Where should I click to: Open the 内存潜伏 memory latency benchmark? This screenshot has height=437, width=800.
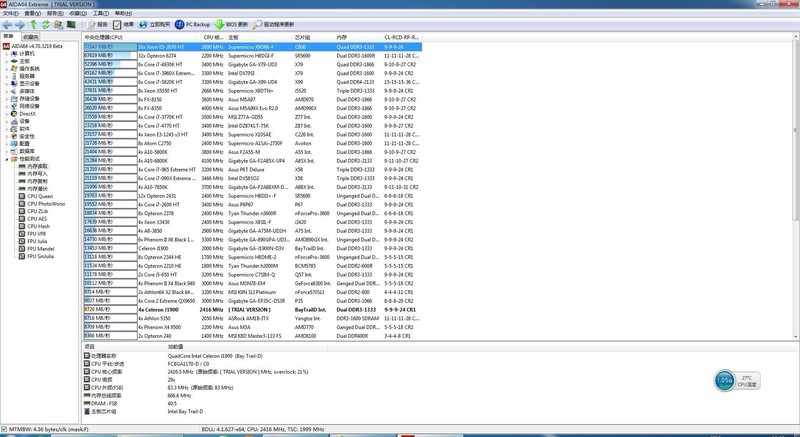(x=33, y=189)
